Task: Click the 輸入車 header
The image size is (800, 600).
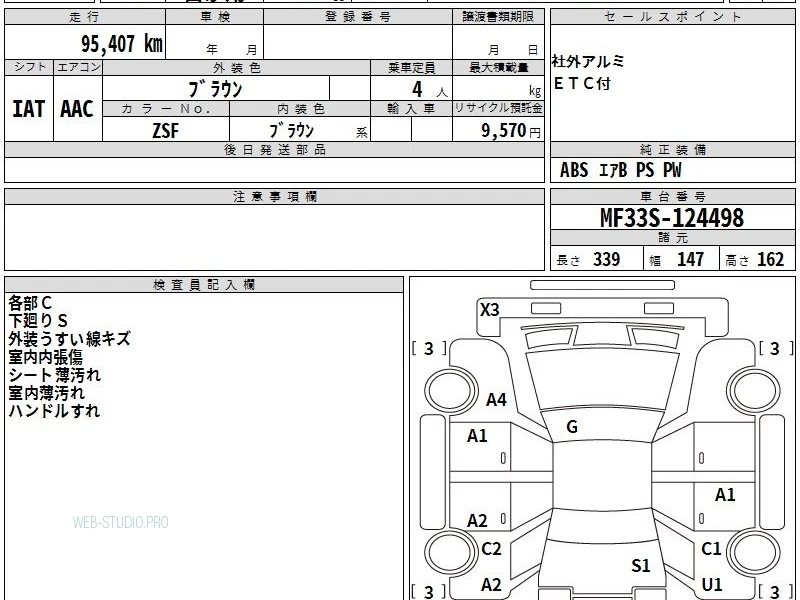Action: [x=411, y=109]
